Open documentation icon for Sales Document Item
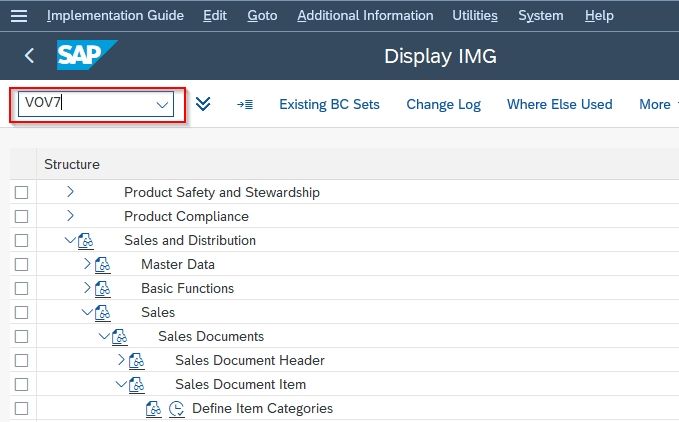 [x=136, y=385]
